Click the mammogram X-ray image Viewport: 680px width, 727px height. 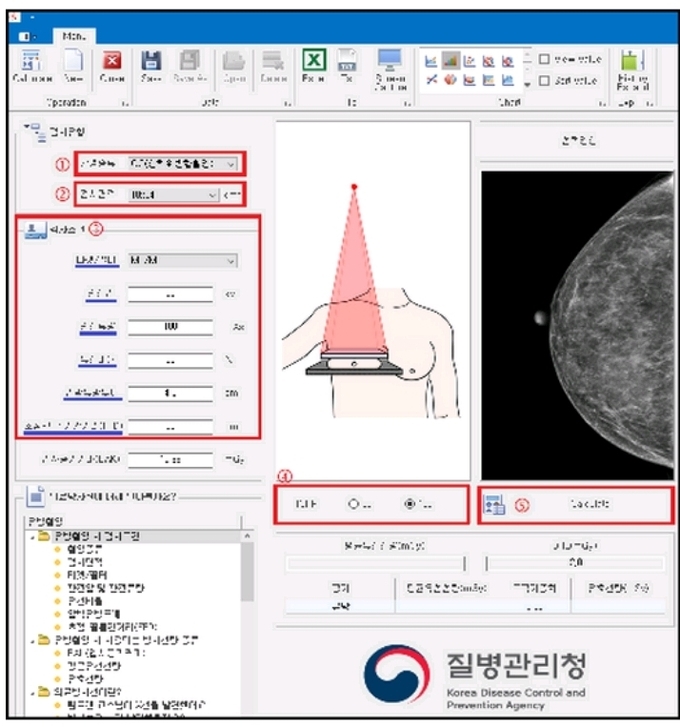tap(577, 325)
